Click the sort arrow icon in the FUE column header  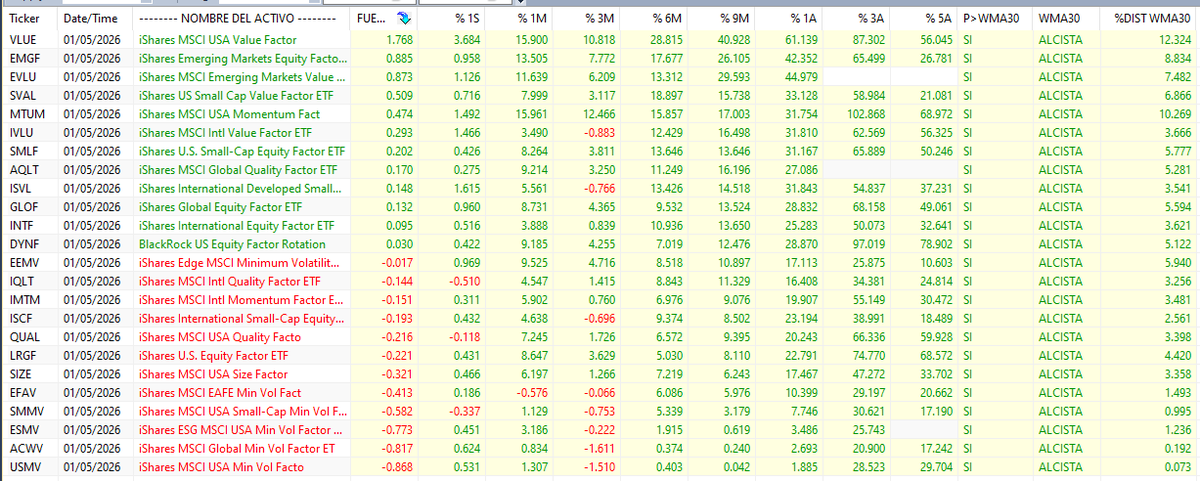[402, 19]
